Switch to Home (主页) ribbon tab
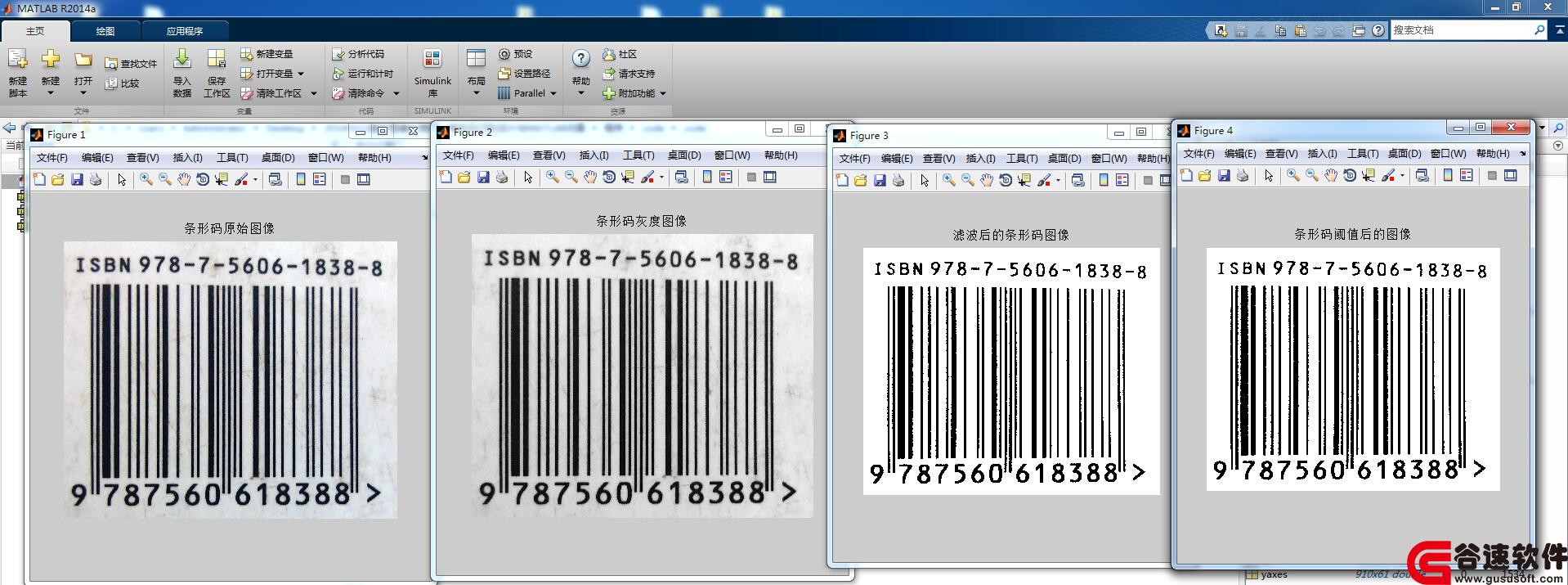Viewport: 1568px width, 585px height. pos(35,31)
